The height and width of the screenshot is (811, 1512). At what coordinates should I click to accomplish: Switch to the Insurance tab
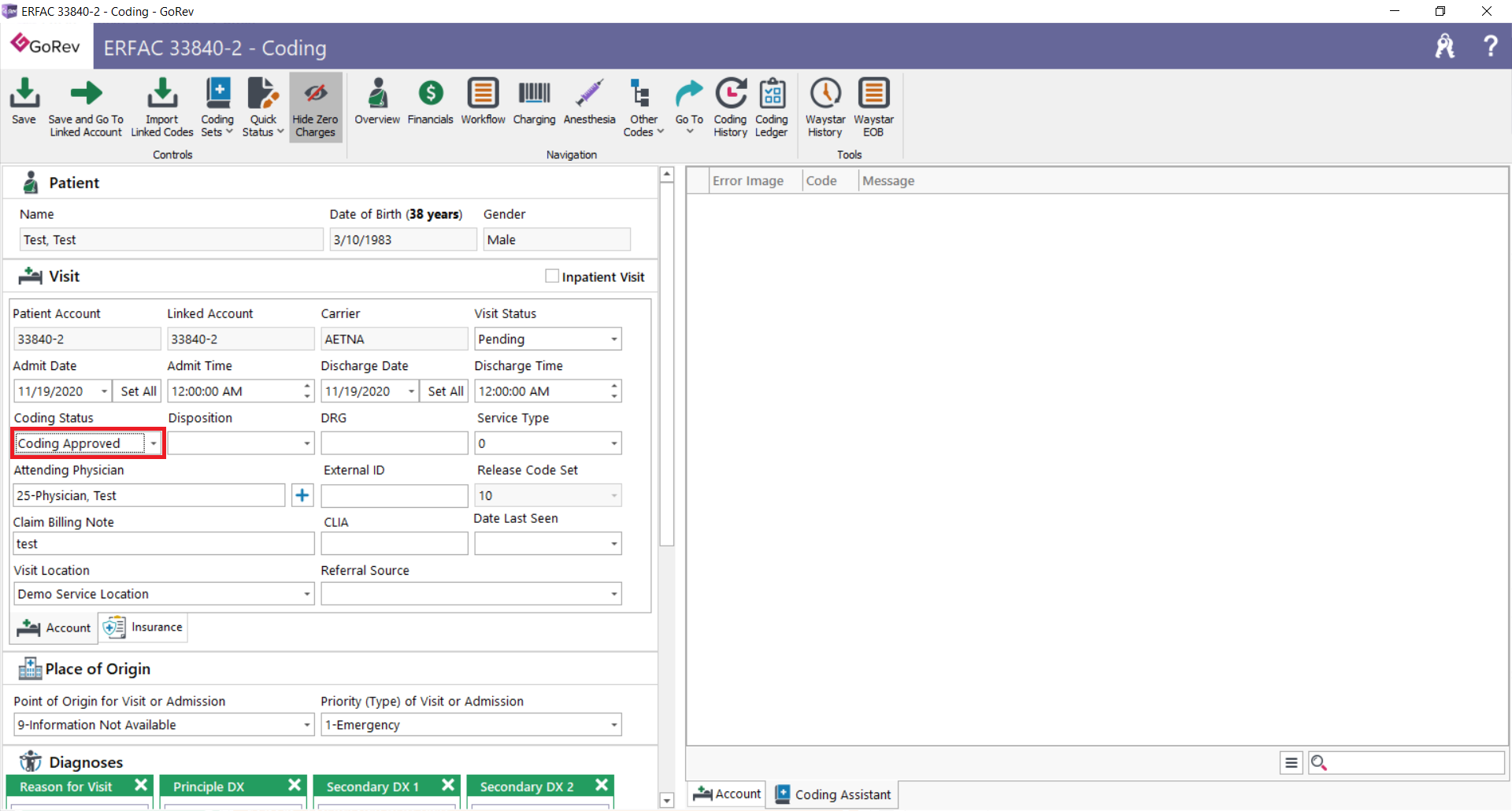click(x=143, y=628)
